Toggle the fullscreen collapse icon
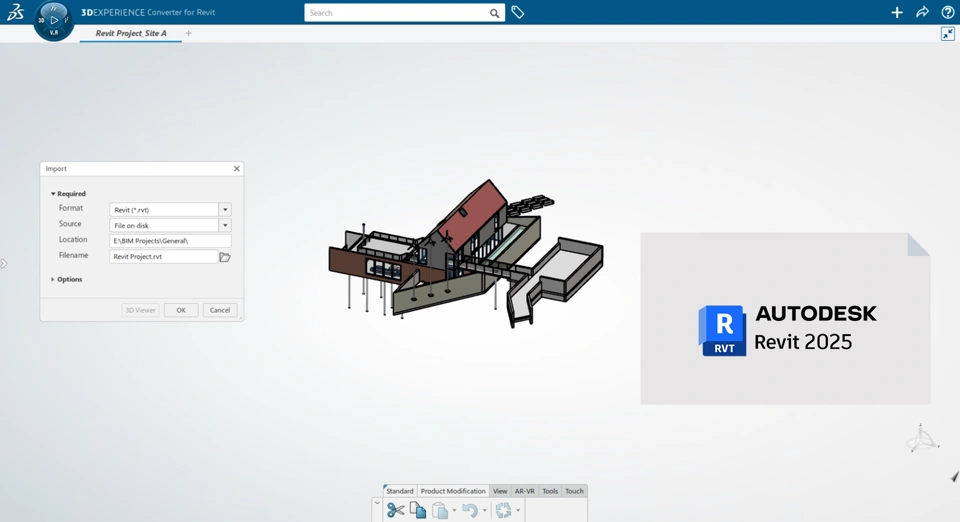Screen dimensions: 960x522 pos(948,34)
